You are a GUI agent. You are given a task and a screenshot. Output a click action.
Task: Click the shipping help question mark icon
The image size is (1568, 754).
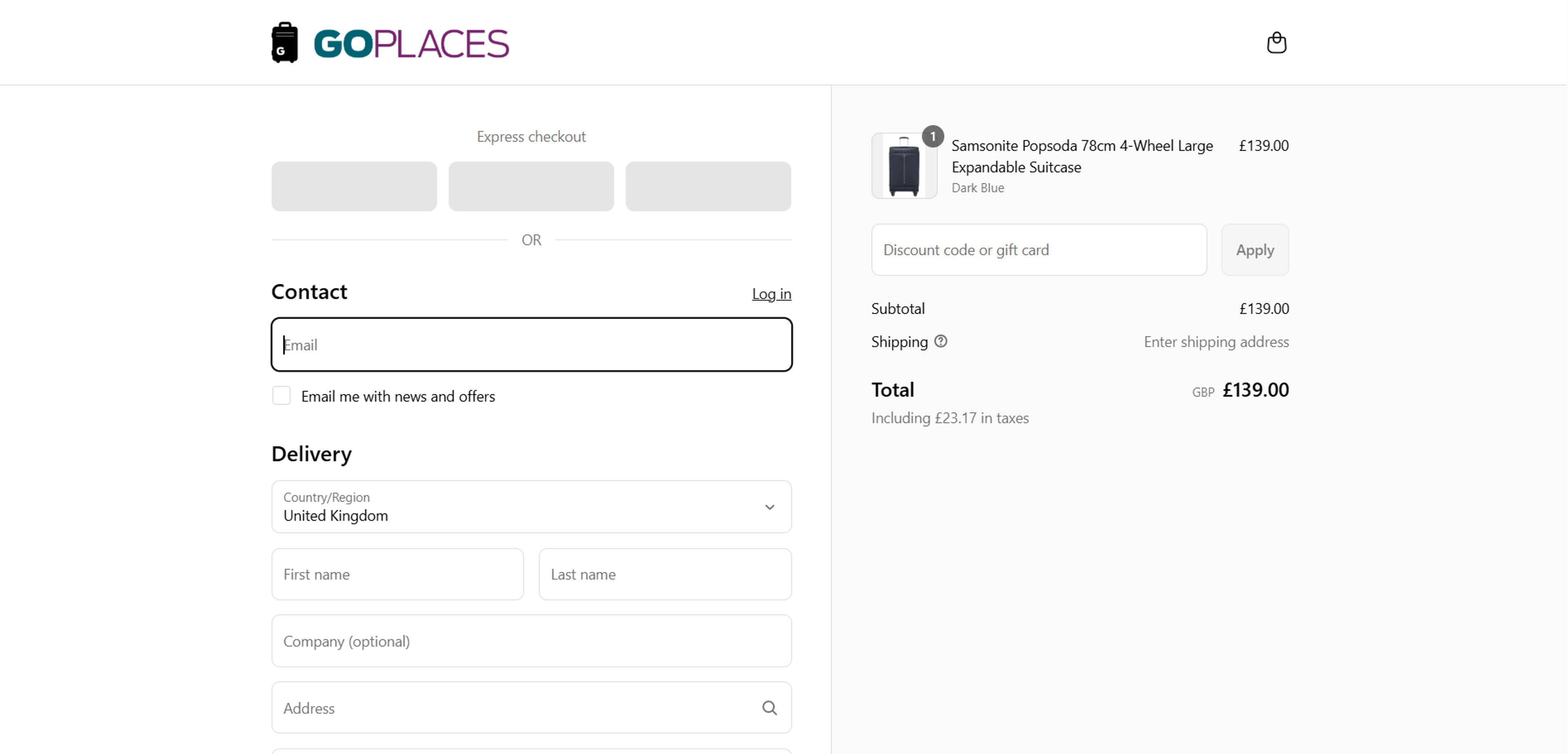[940, 341]
